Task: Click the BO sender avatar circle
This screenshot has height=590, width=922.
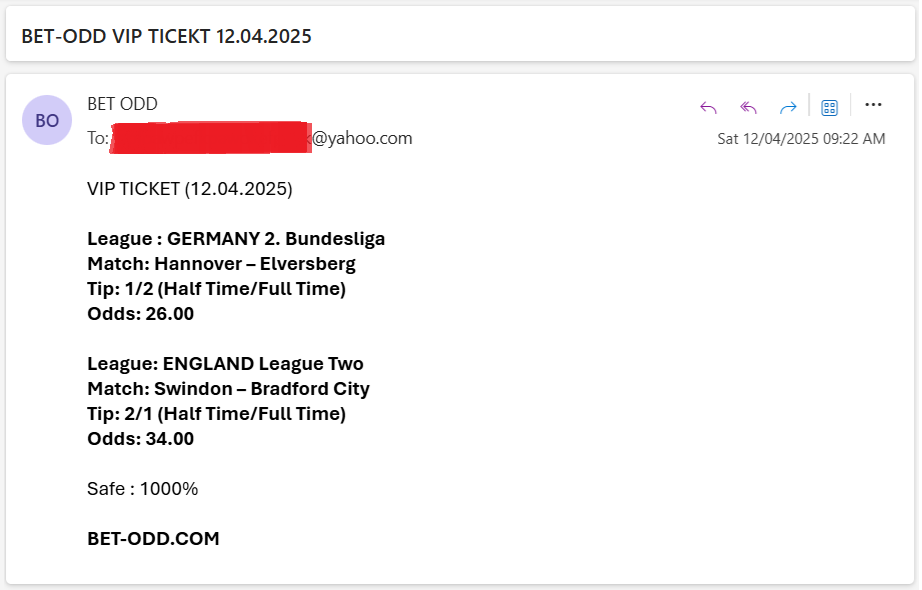Action: click(47, 120)
